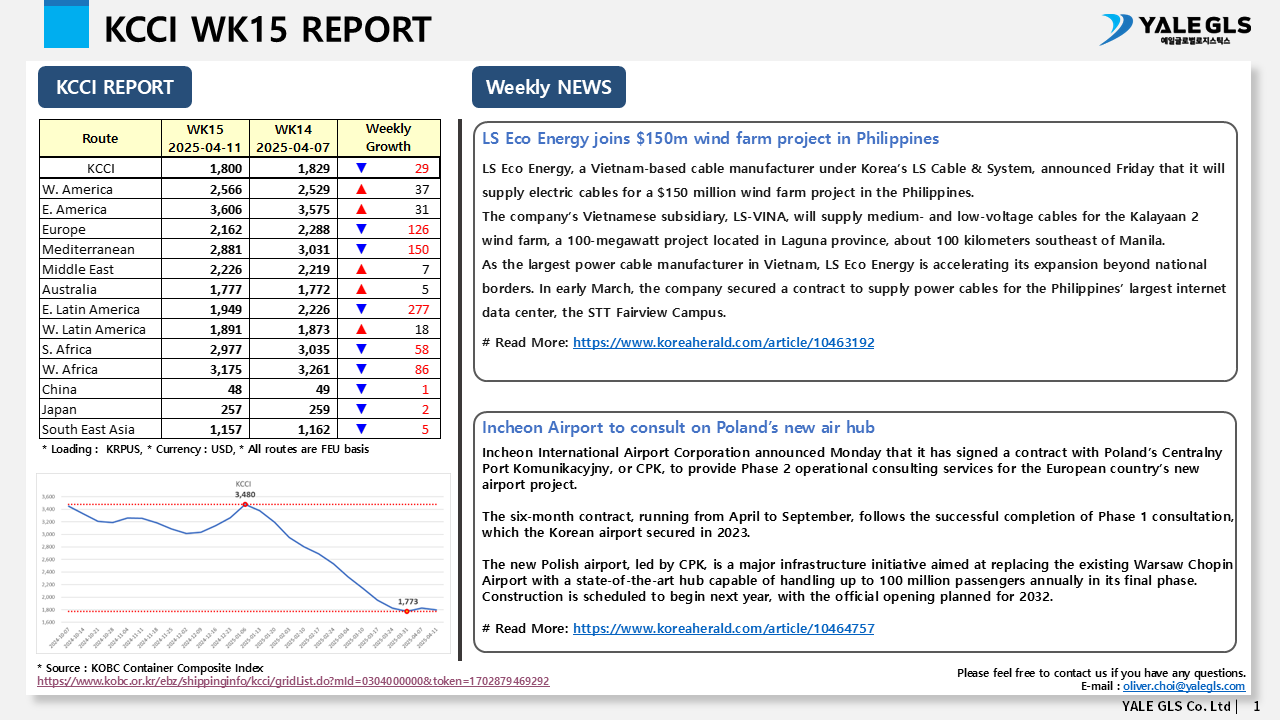Open the KOBC source URL link

[293, 681]
